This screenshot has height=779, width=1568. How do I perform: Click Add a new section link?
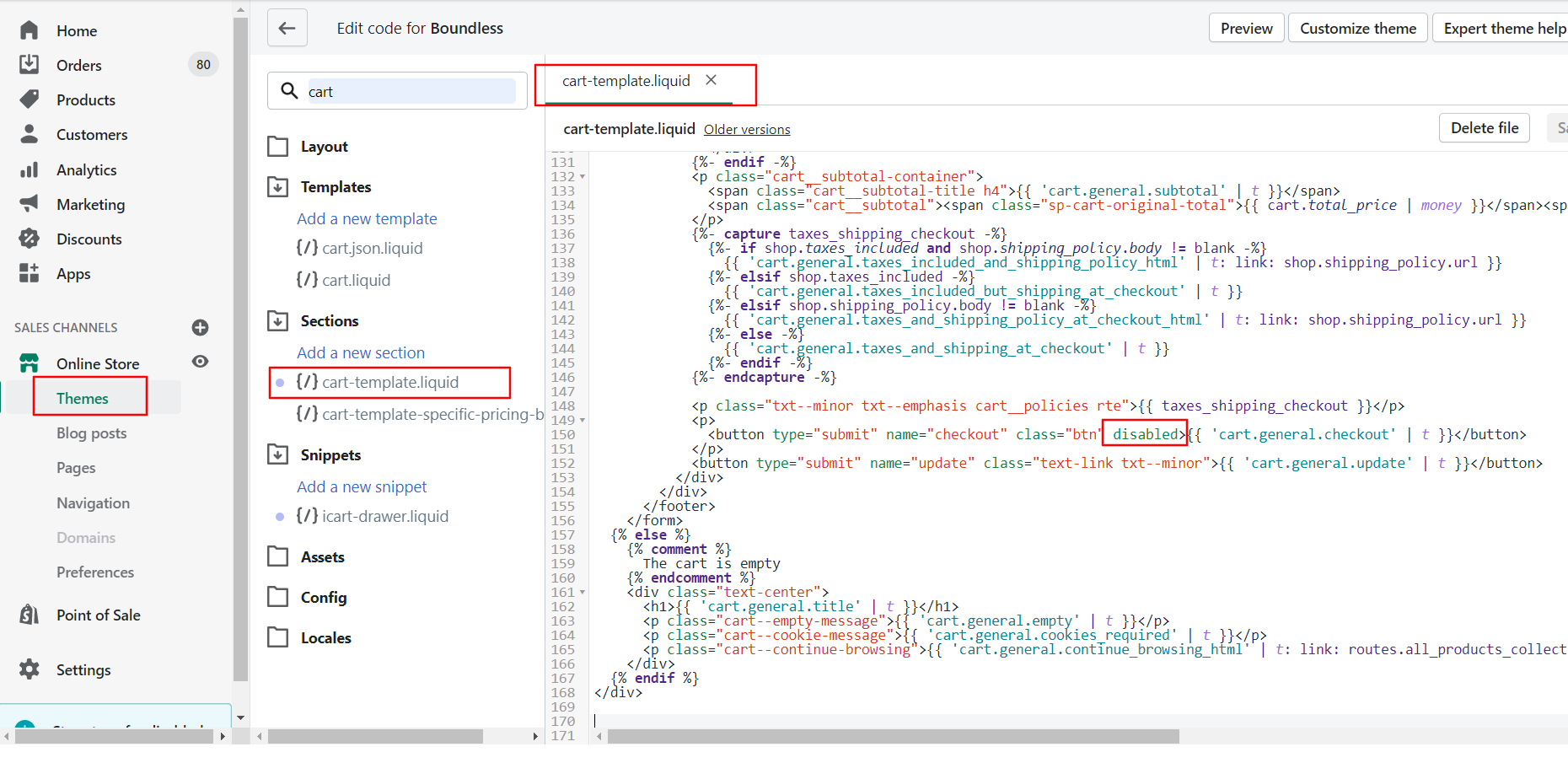[361, 352]
